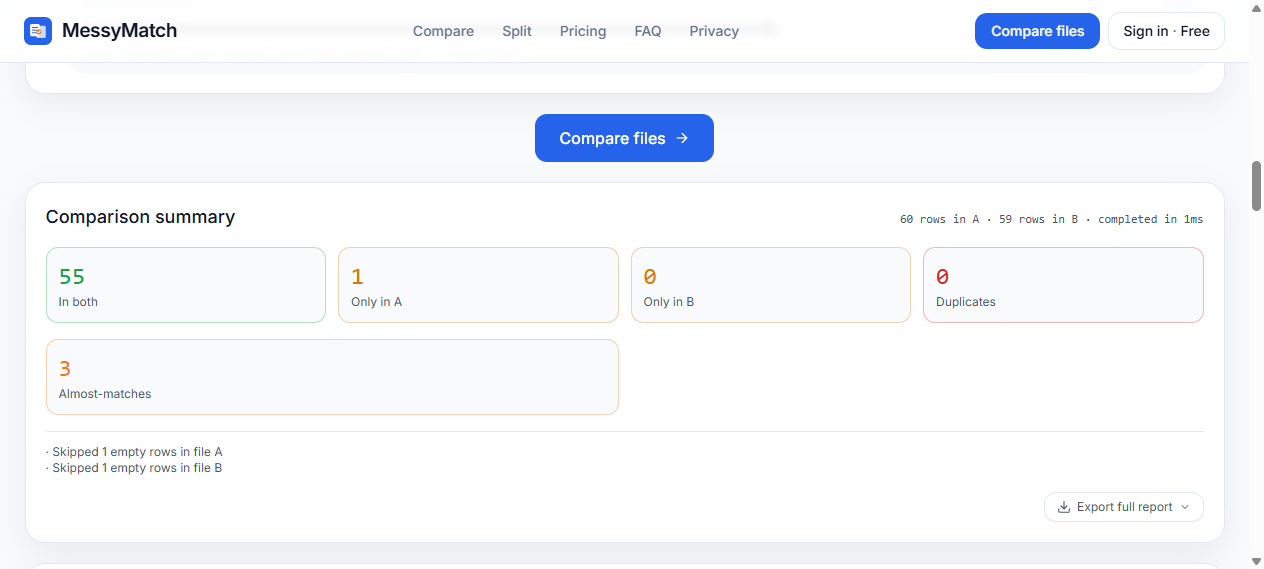Open the Split nav item

(517, 31)
